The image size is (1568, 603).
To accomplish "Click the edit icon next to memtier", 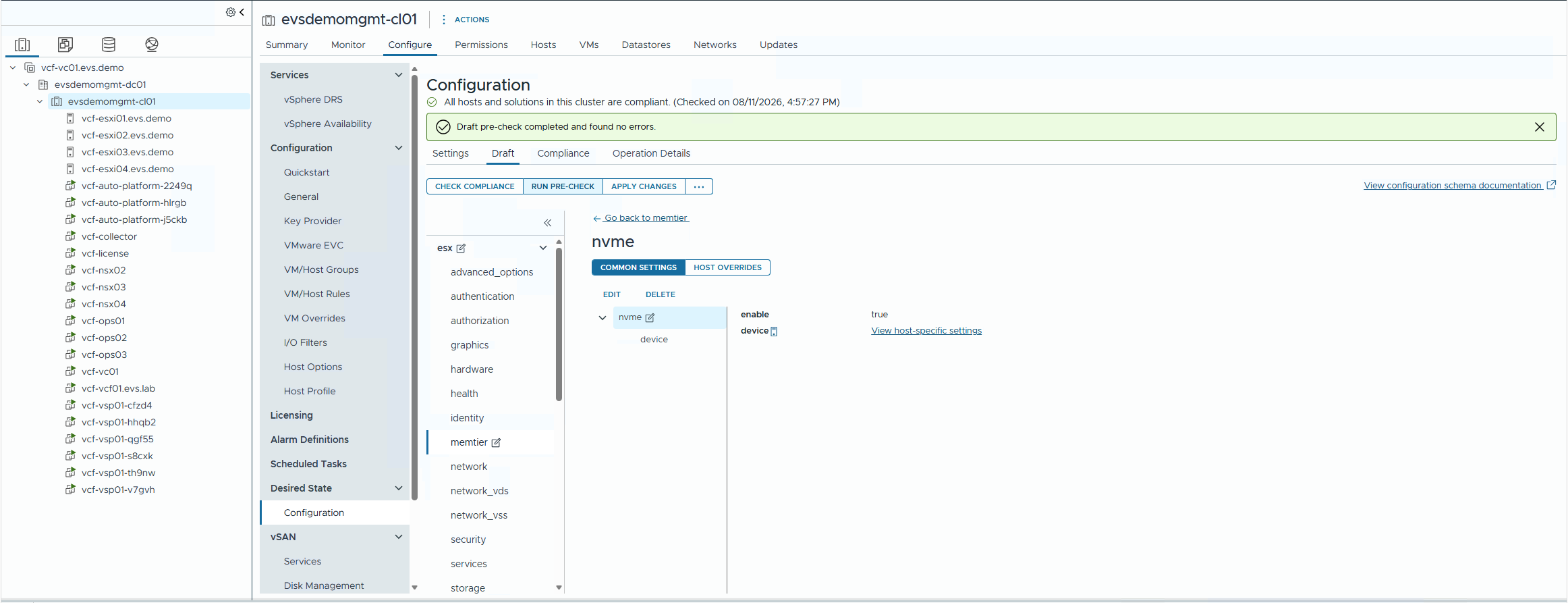I will (x=496, y=443).
